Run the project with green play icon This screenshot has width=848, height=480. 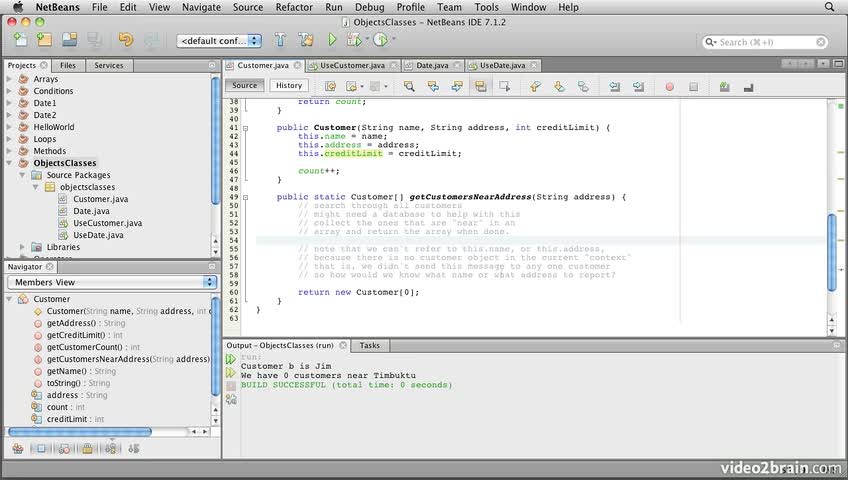332,40
